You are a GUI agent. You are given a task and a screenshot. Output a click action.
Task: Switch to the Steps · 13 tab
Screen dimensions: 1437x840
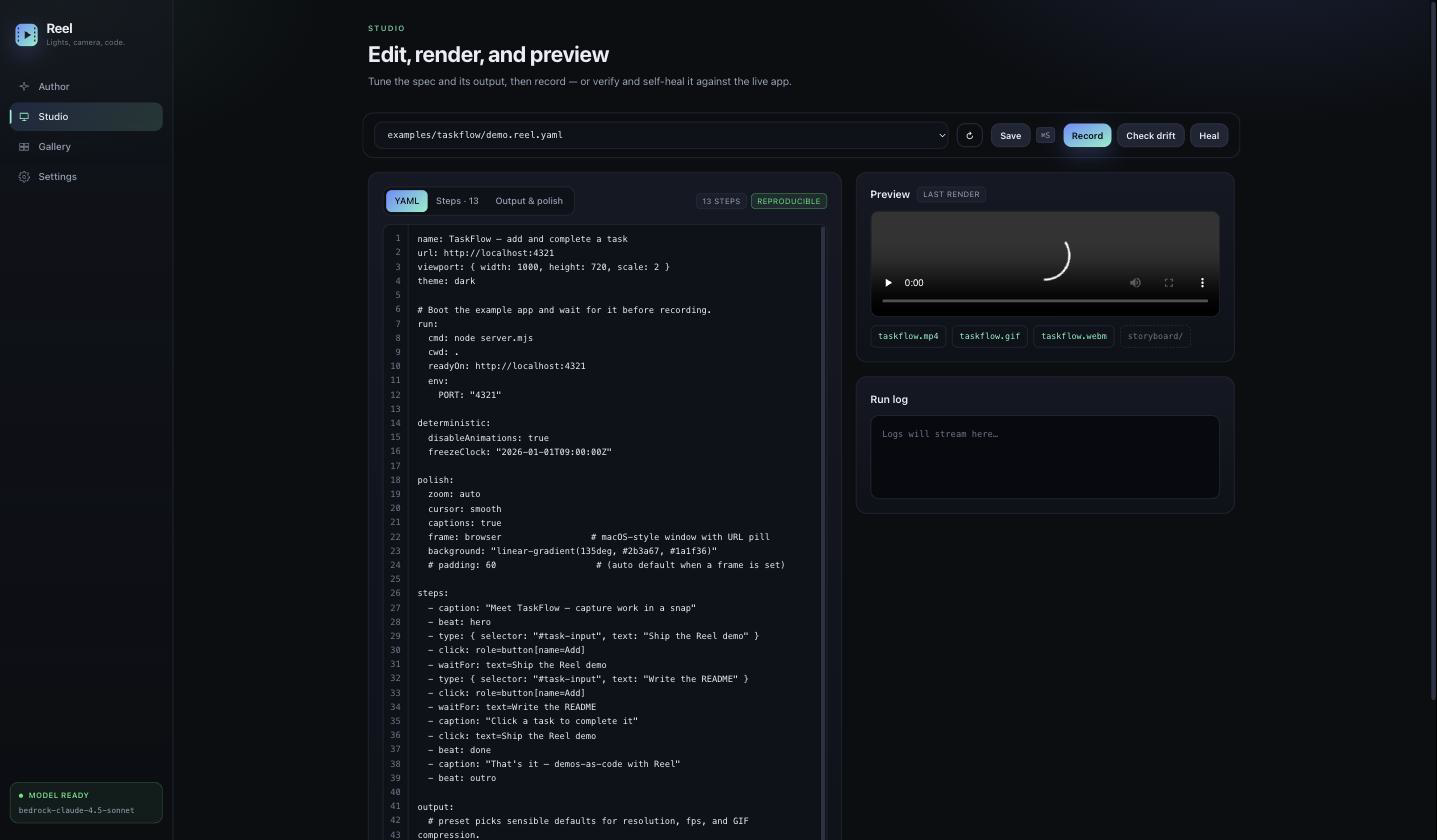pos(457,201)
